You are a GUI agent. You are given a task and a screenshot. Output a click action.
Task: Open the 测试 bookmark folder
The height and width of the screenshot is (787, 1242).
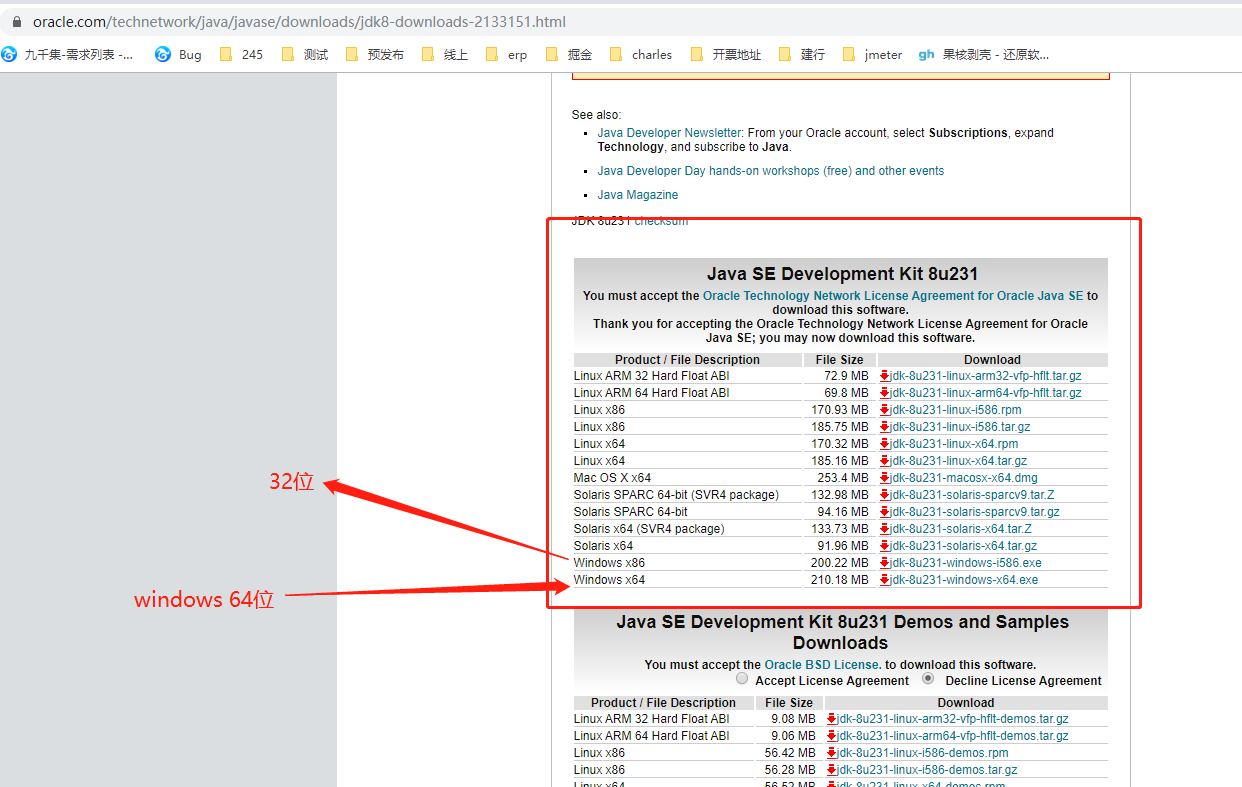(305, 55)
